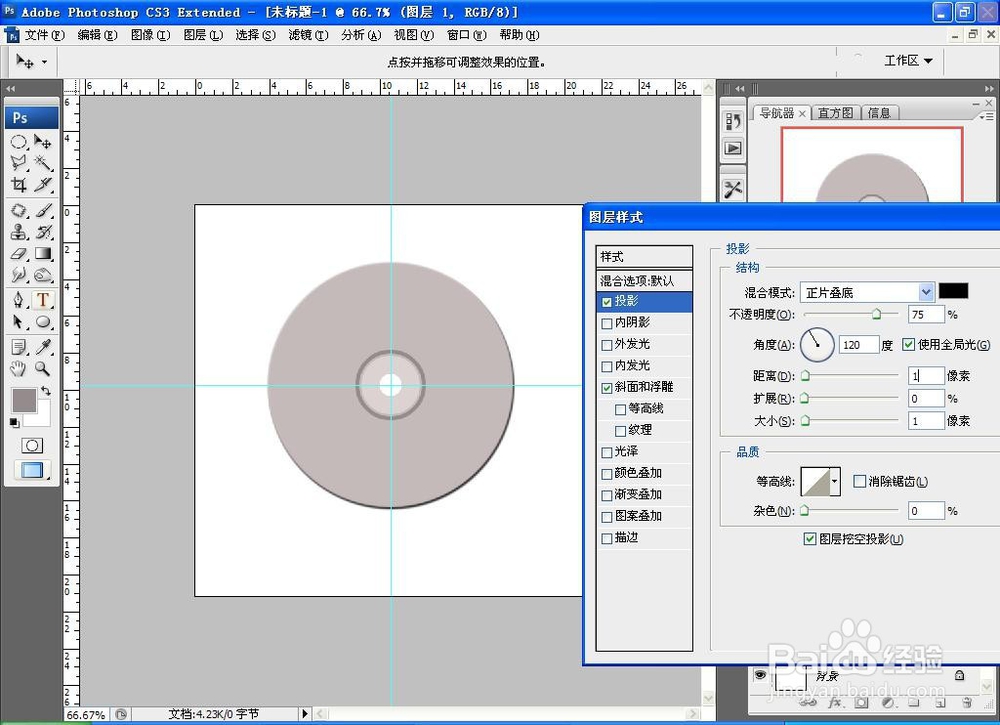
Task: Open the 视图 View menu
Action: pos(413,35)
